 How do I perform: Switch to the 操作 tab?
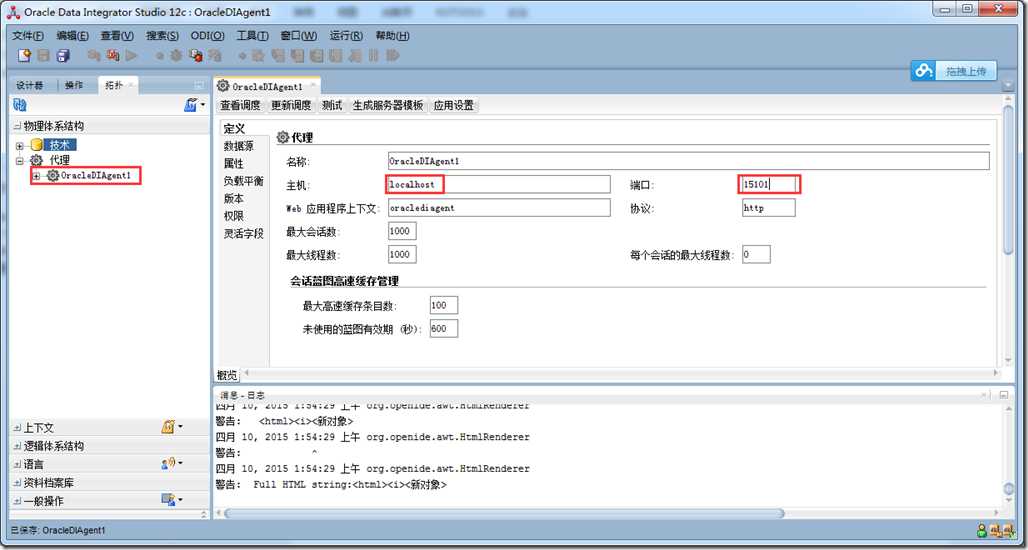(74, 85)
